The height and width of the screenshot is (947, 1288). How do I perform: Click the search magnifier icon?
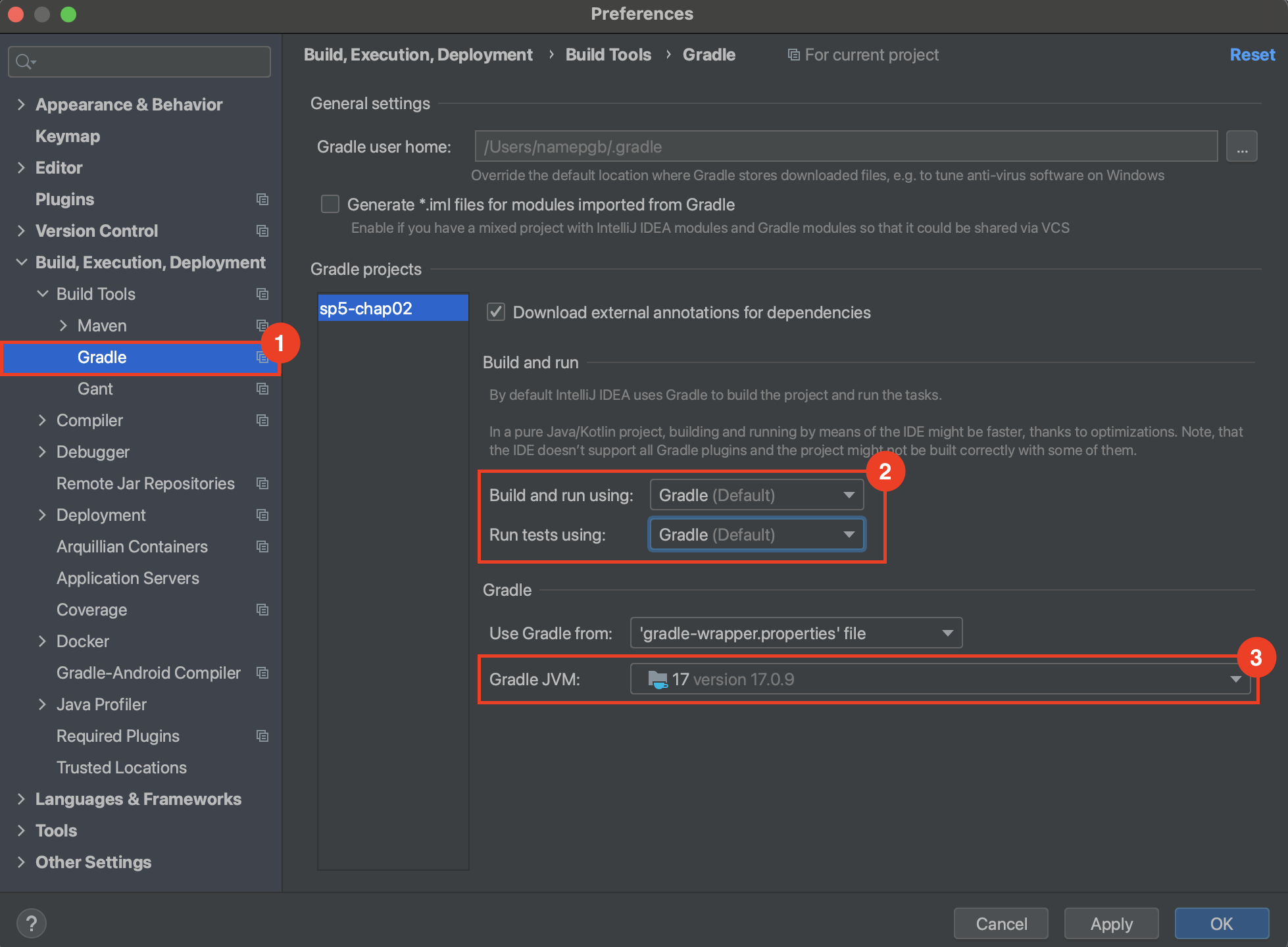point(24,62)
